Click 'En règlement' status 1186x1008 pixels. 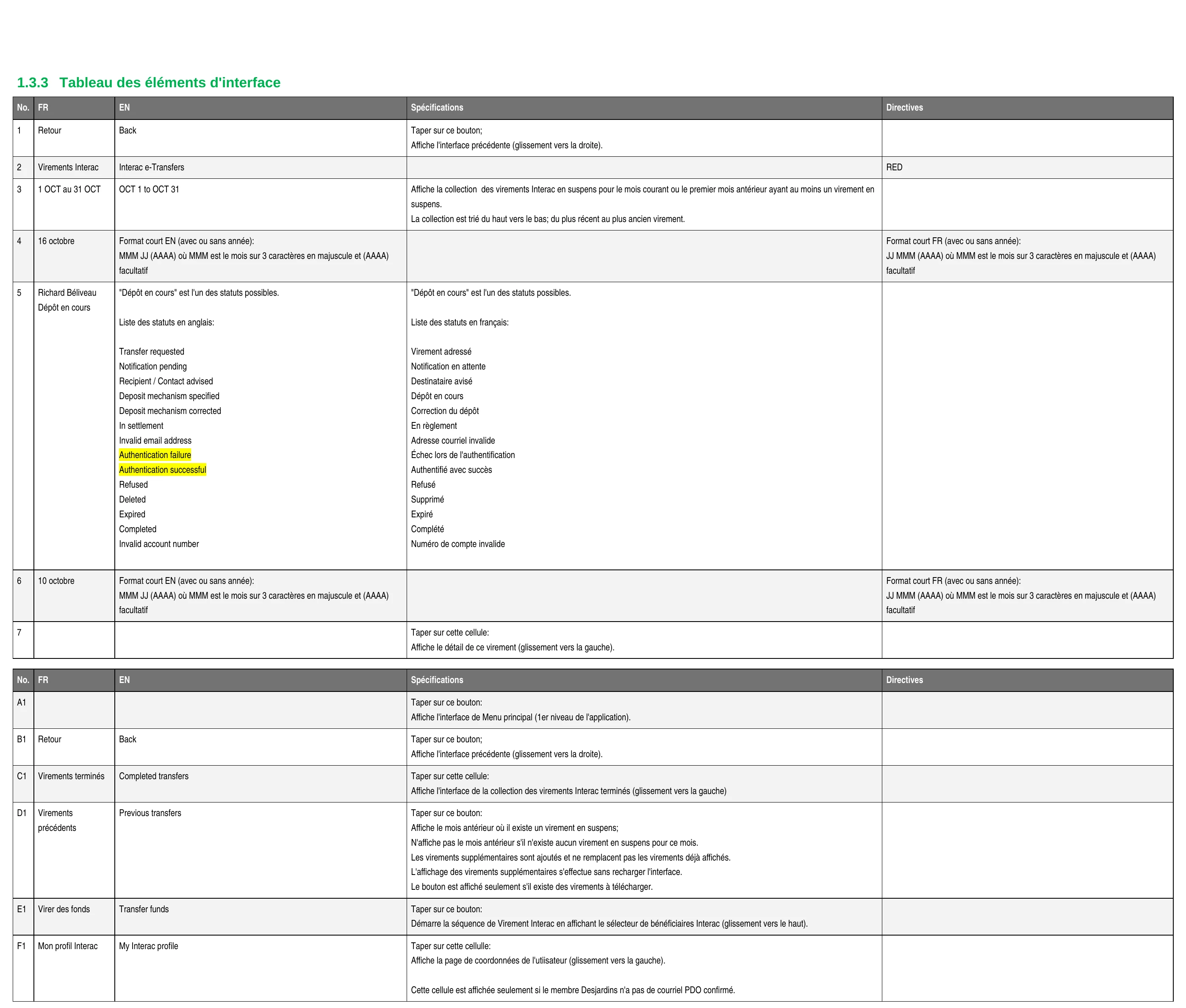point(434,426)
